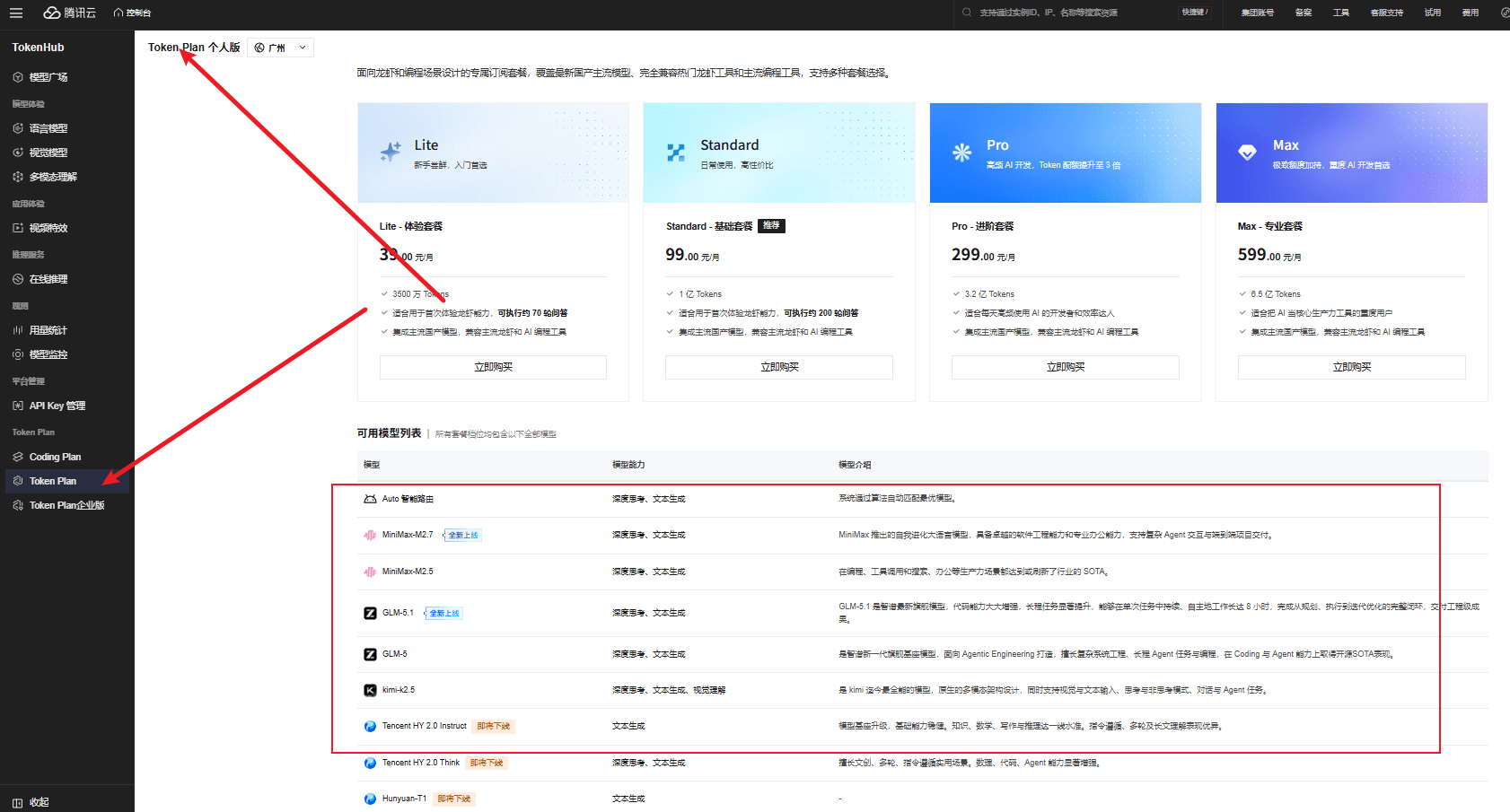Click the Tencent Cloud logo

[70, 13]
